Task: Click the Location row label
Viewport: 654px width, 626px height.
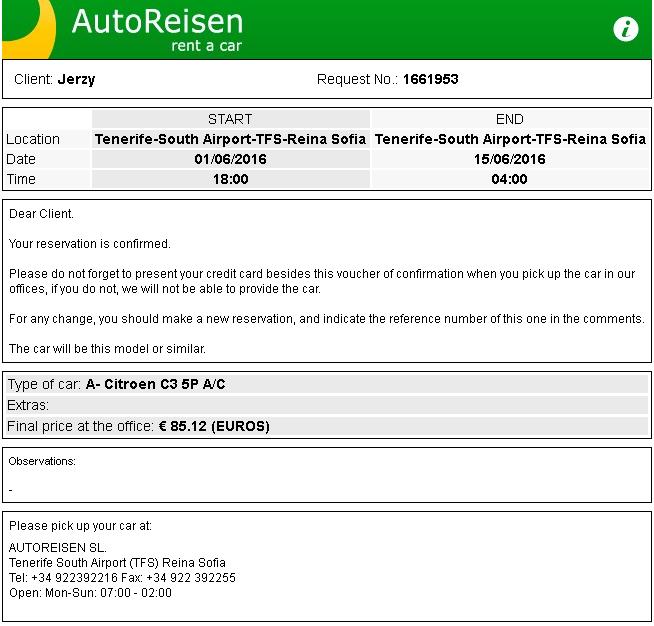Action: click(x=33, y=139)
